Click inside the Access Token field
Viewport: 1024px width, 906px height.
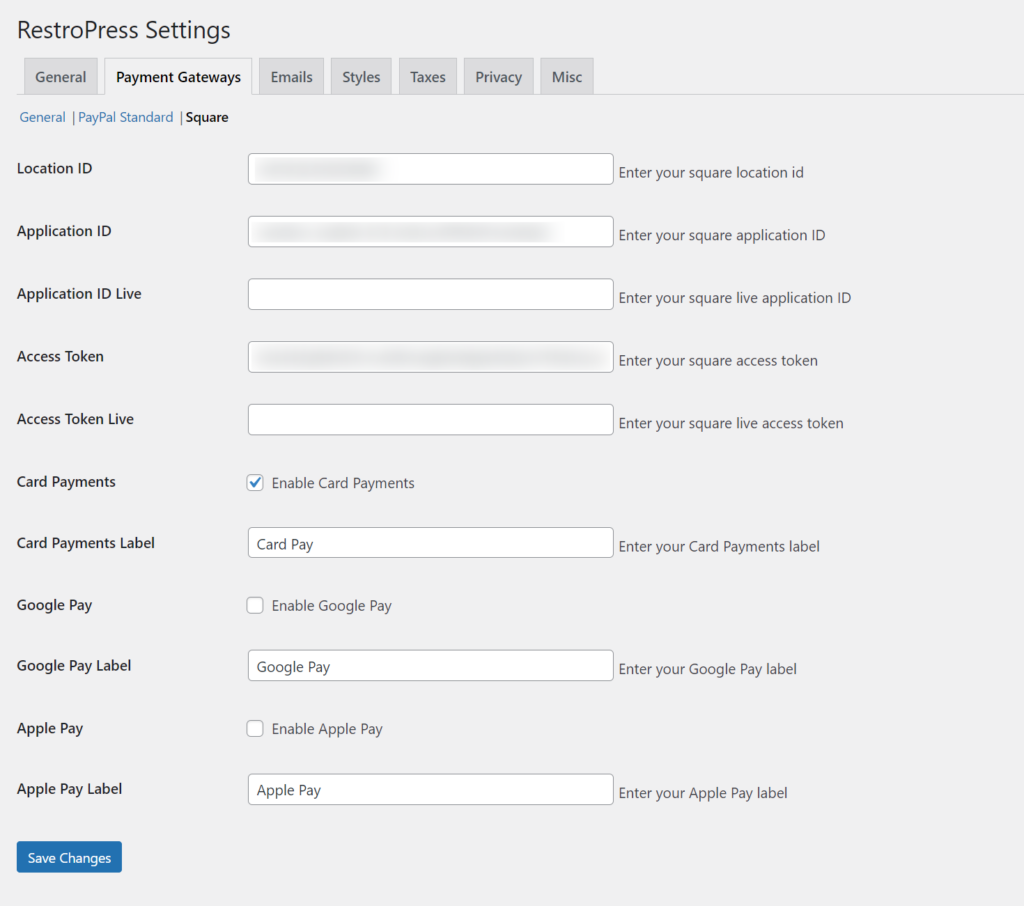pyautogui.click(x=430, y=357)
